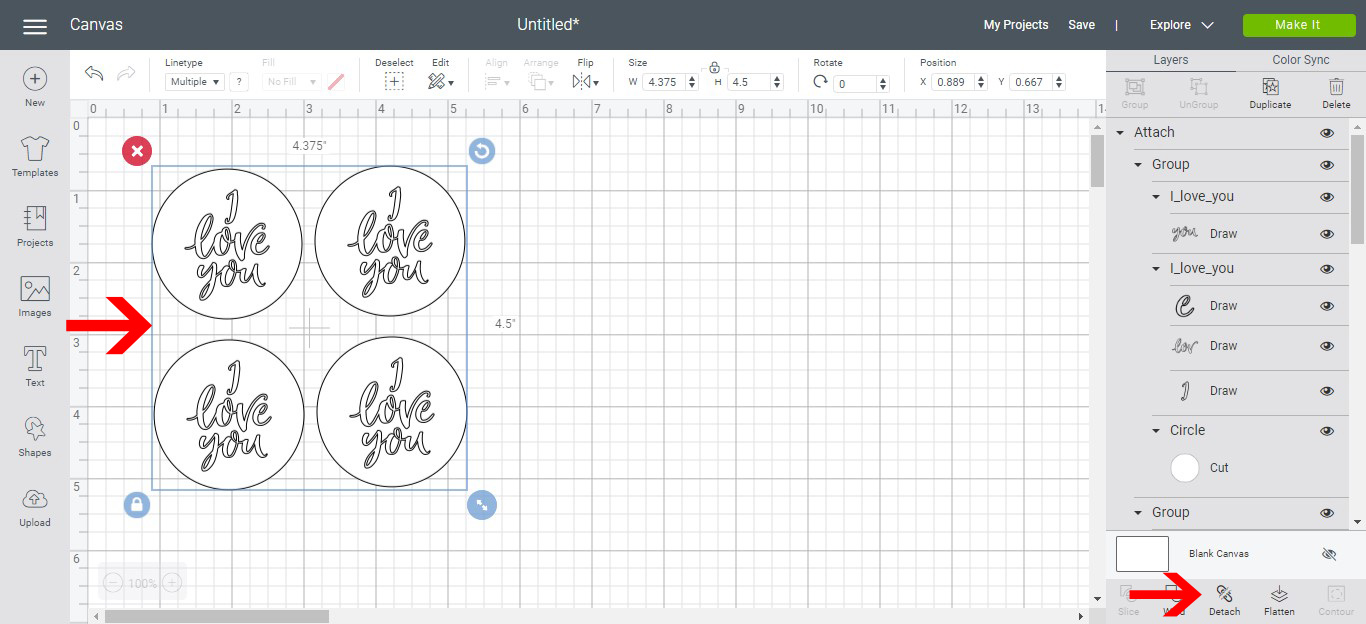Collapse the Attach layer tree
1366x624 pixels.
[x=1120, y=133]
